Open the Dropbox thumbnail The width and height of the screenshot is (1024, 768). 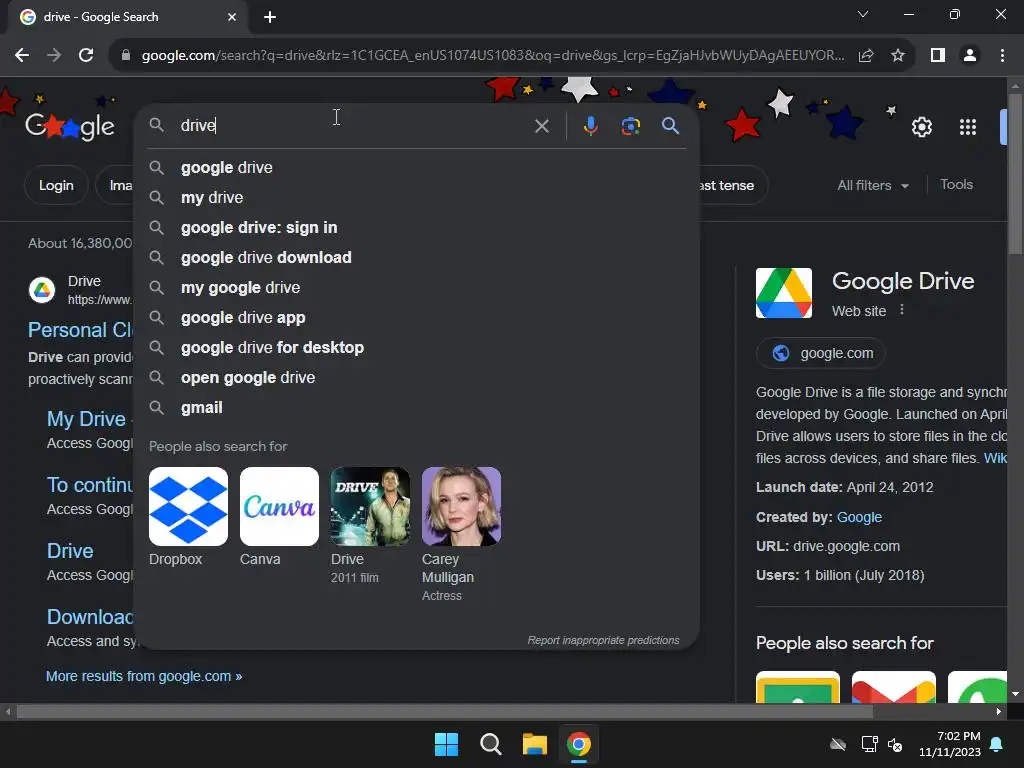pos(188,507)
